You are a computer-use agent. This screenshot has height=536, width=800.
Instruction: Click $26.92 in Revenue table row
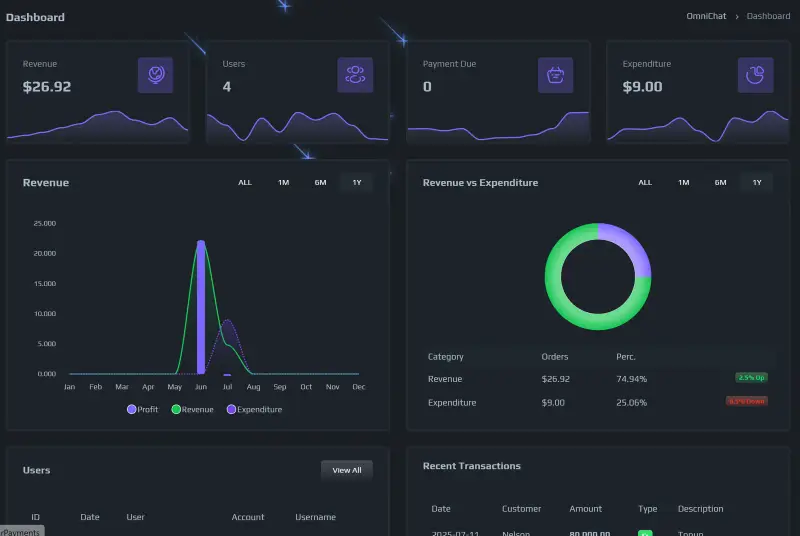tap(556, 379)
